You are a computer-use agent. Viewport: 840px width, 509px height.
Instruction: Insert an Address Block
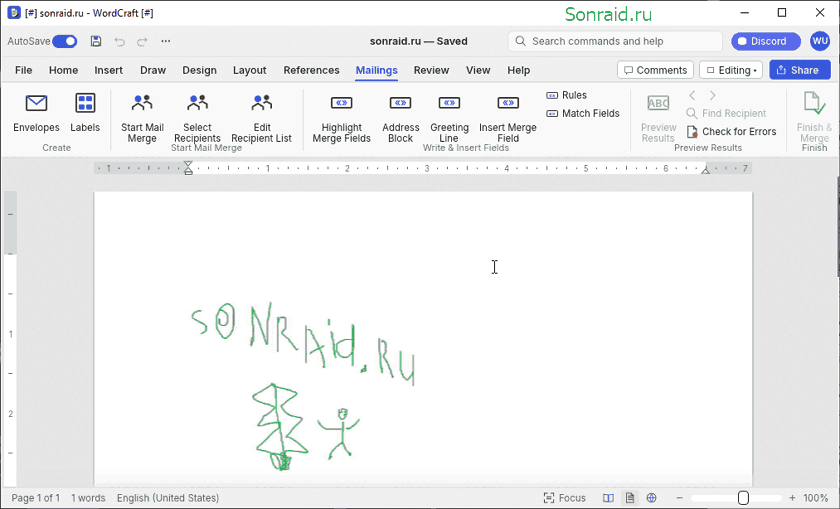[400, 118]
